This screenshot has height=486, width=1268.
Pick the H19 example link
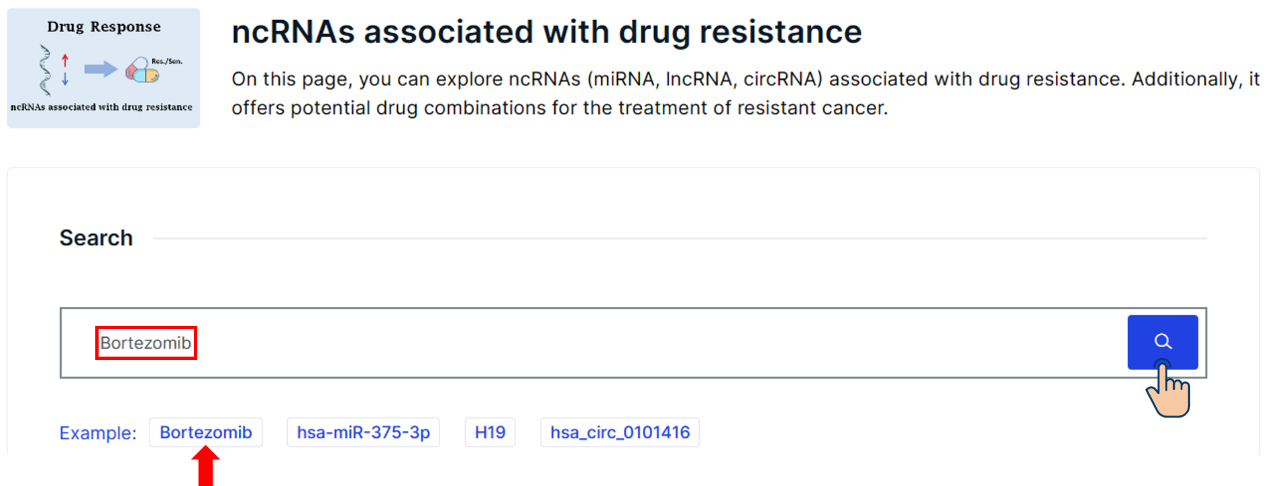point(490,433)
